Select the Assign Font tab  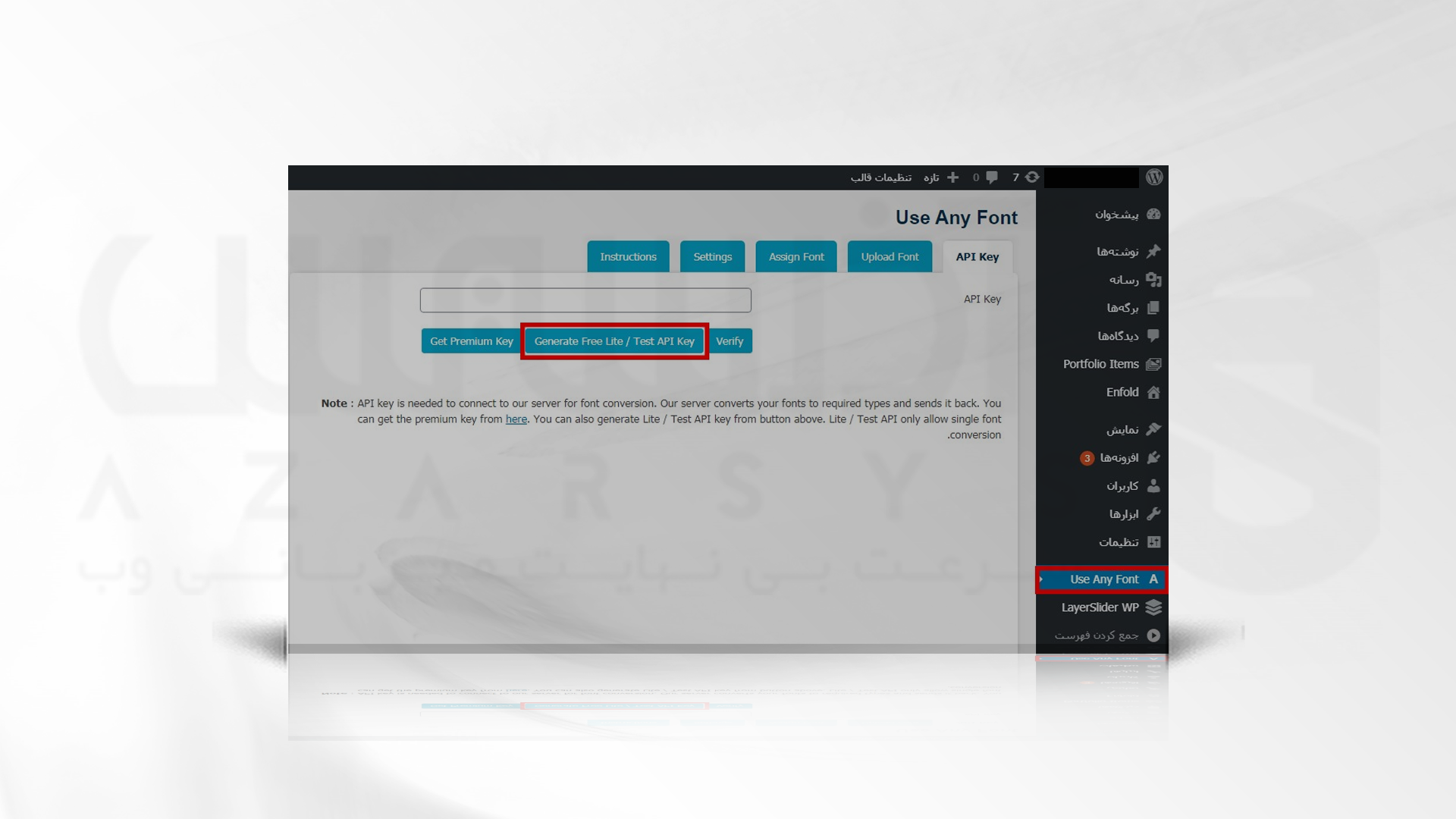796,256
